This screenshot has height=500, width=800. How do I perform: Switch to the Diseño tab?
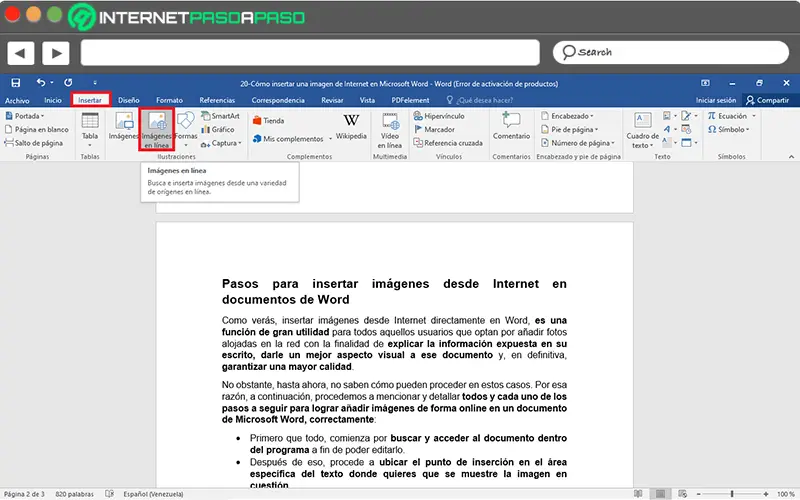[x=129, y=100]
